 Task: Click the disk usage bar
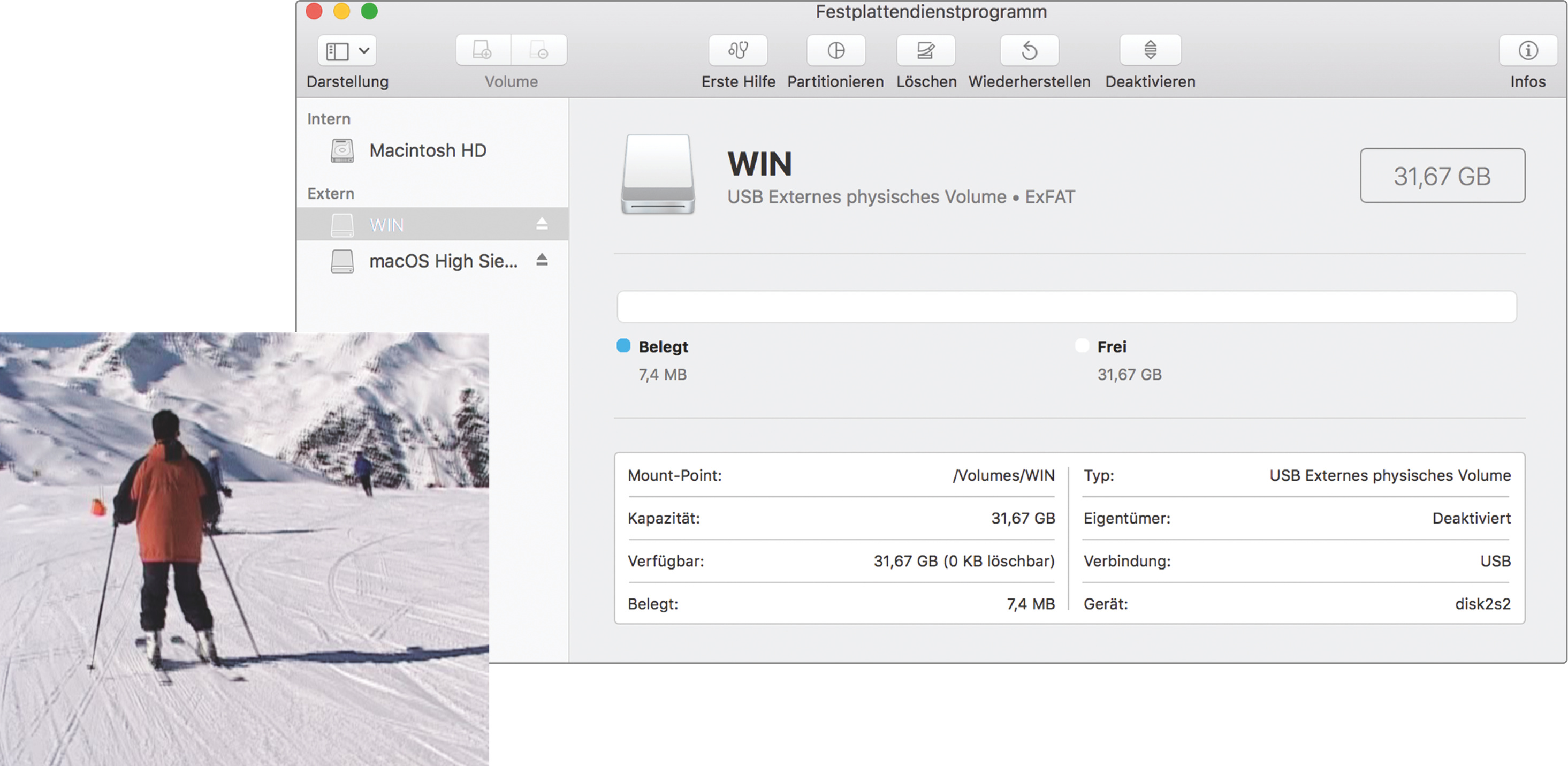point(1067,306)
